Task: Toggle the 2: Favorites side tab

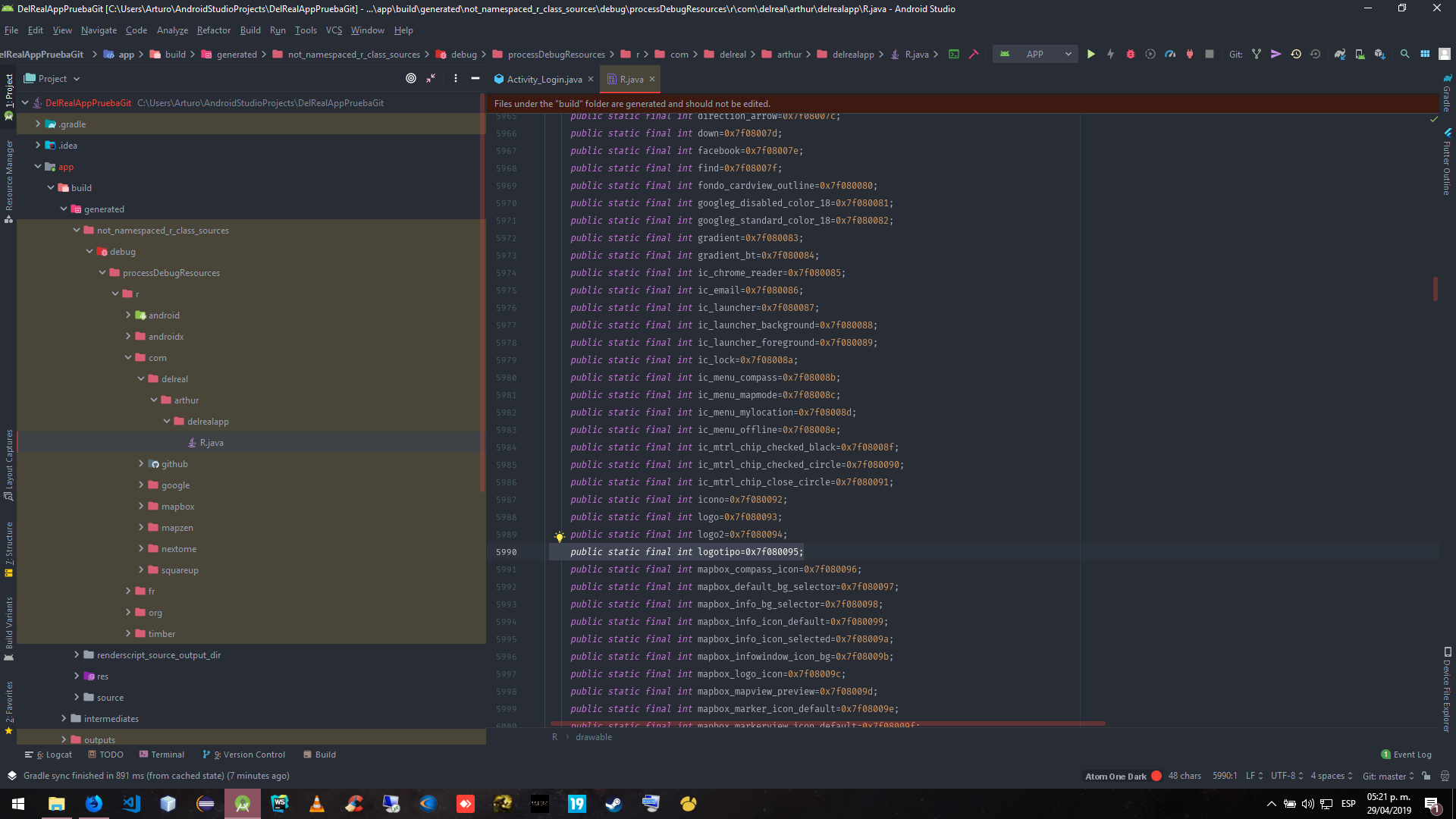Action: pyautogui.click(x=9, y=708)
